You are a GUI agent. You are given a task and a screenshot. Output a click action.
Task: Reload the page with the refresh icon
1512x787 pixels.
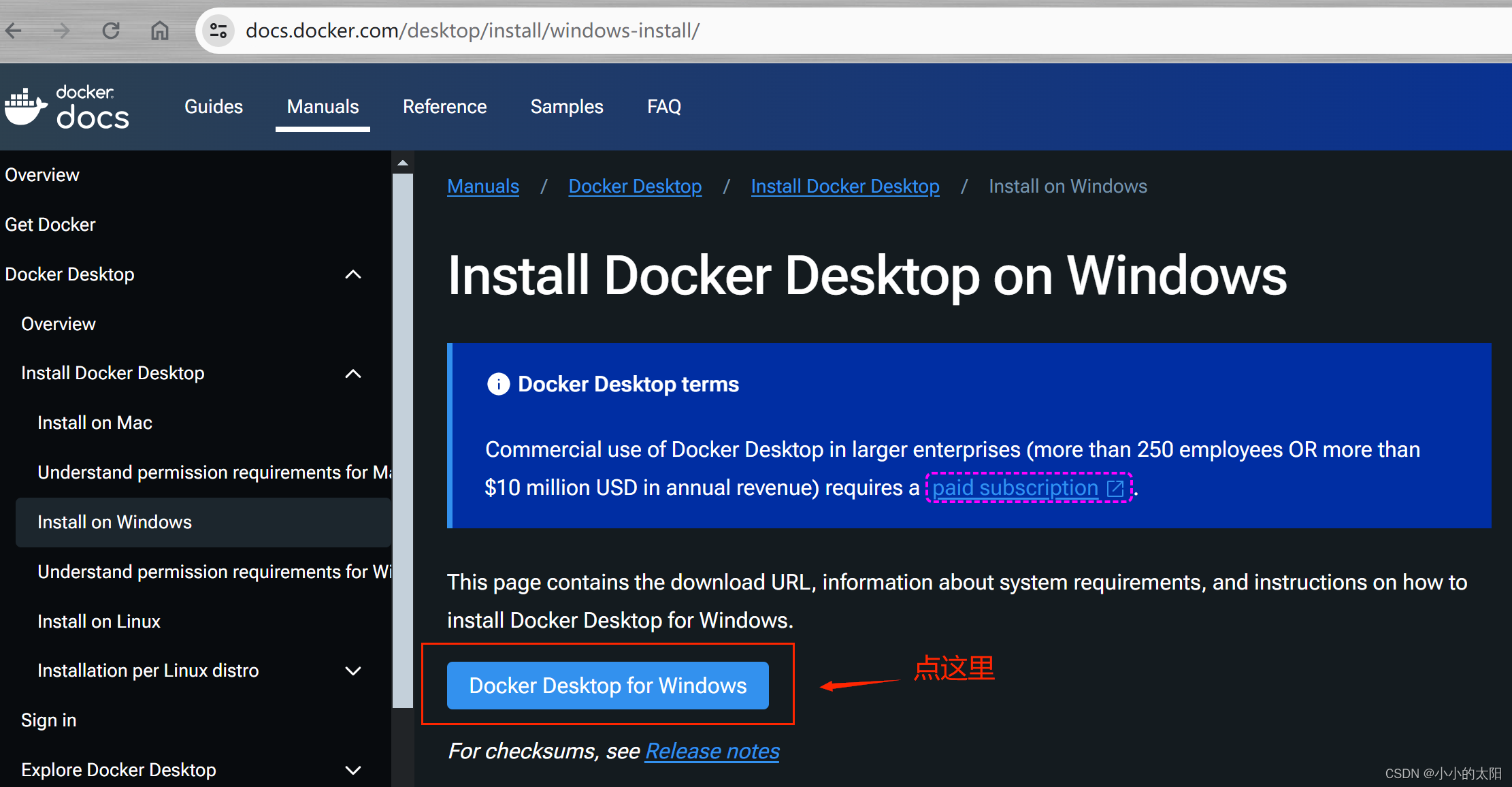coord(111,31)
